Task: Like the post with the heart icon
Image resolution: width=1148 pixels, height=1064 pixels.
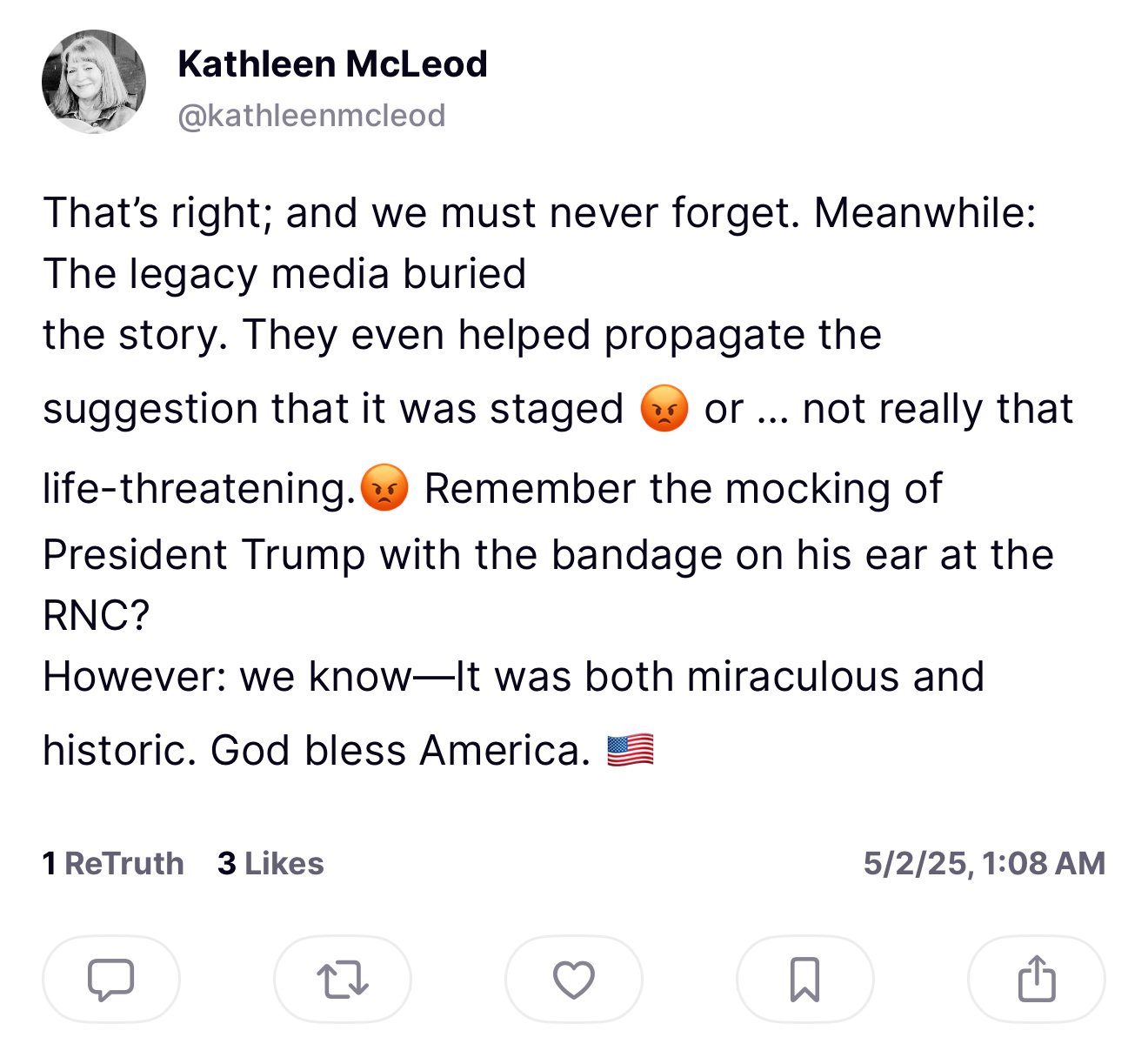Action: tap(574, 980)
